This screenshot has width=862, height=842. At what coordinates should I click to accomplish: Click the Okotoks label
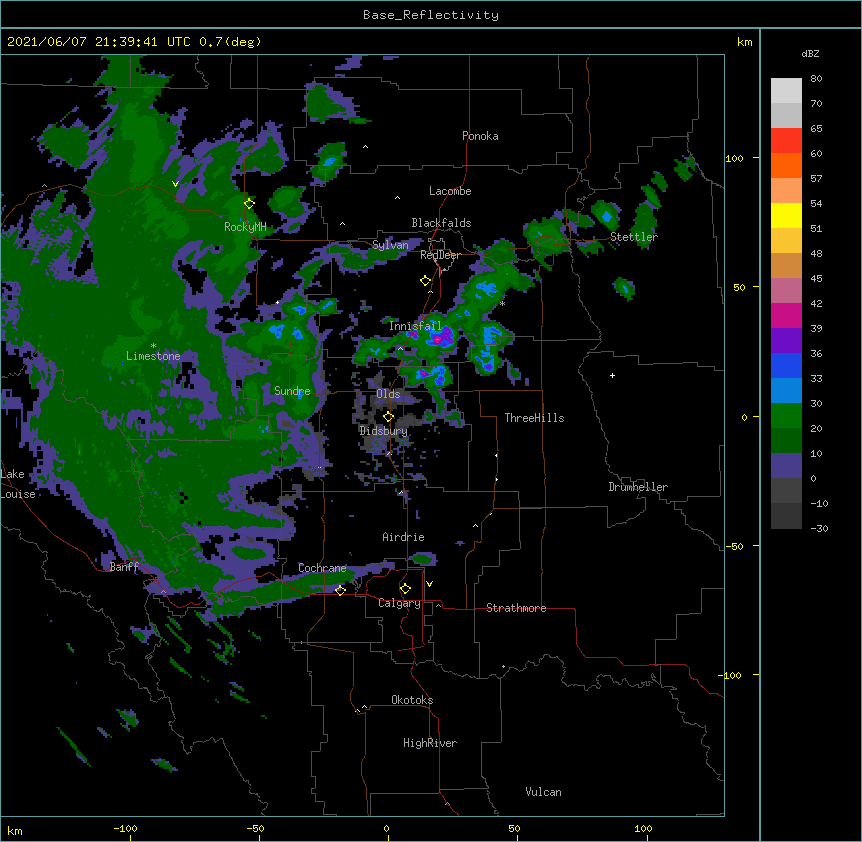412,700
